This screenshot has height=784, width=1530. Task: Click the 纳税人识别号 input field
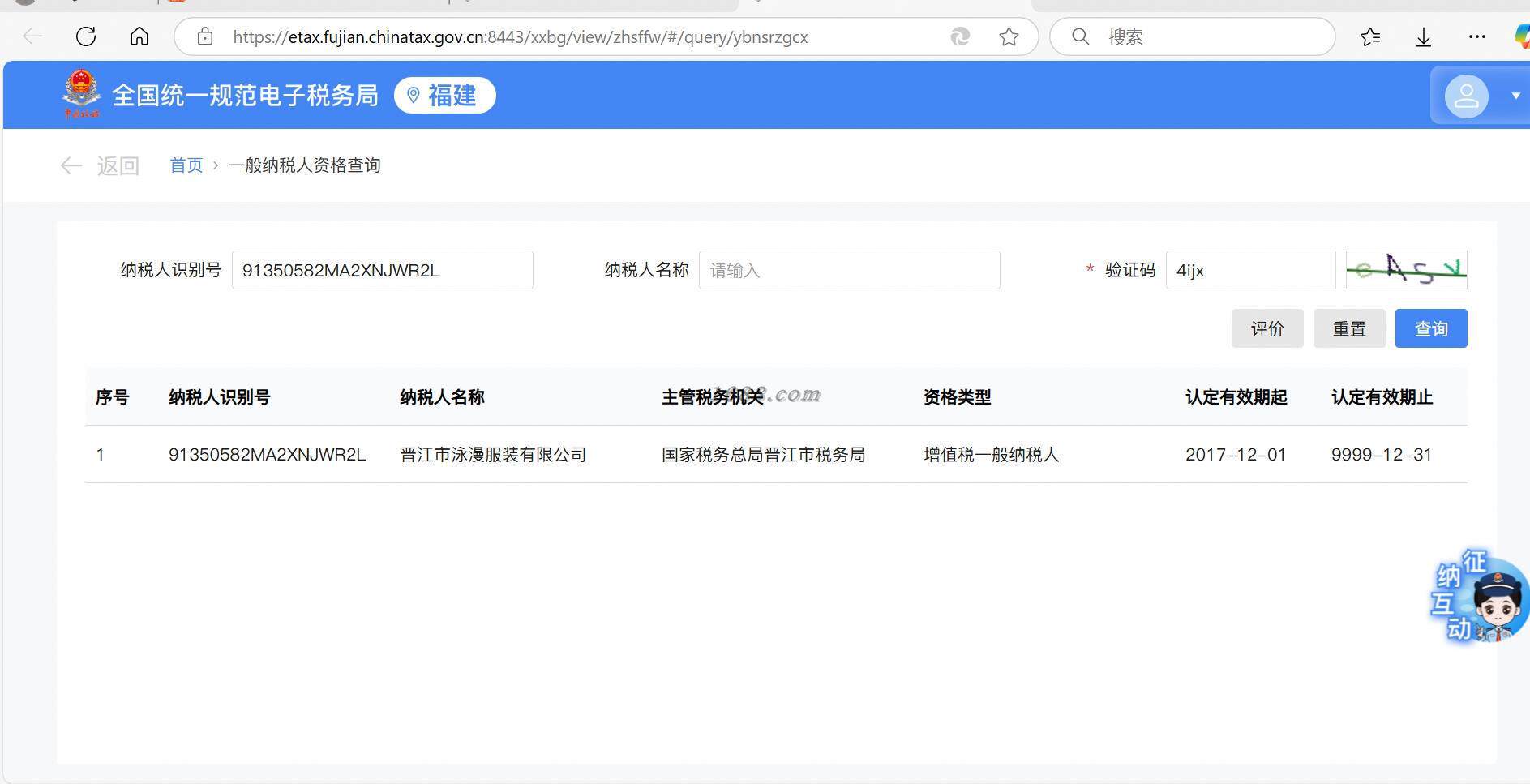382,270
